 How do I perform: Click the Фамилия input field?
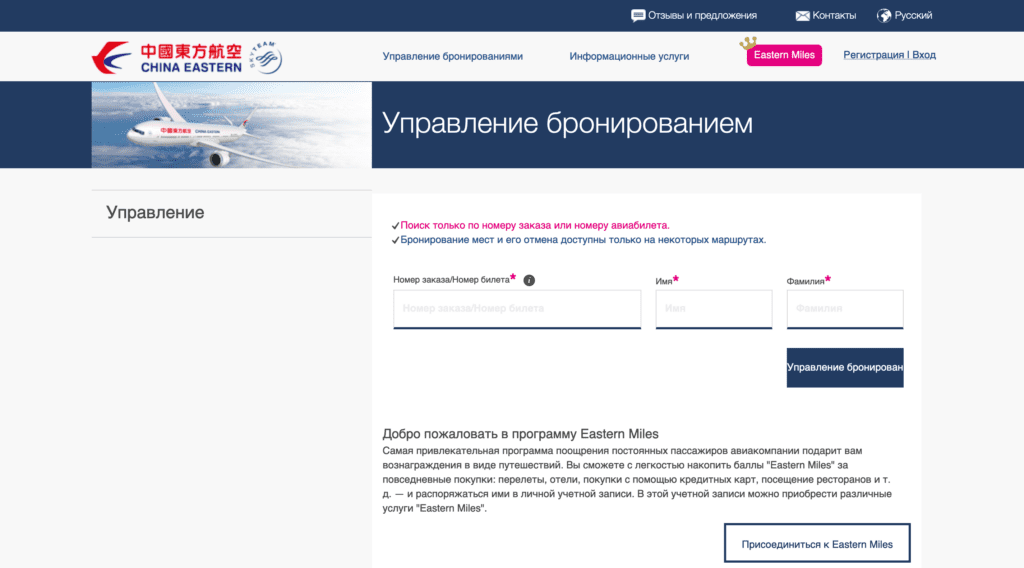point(845,309)
